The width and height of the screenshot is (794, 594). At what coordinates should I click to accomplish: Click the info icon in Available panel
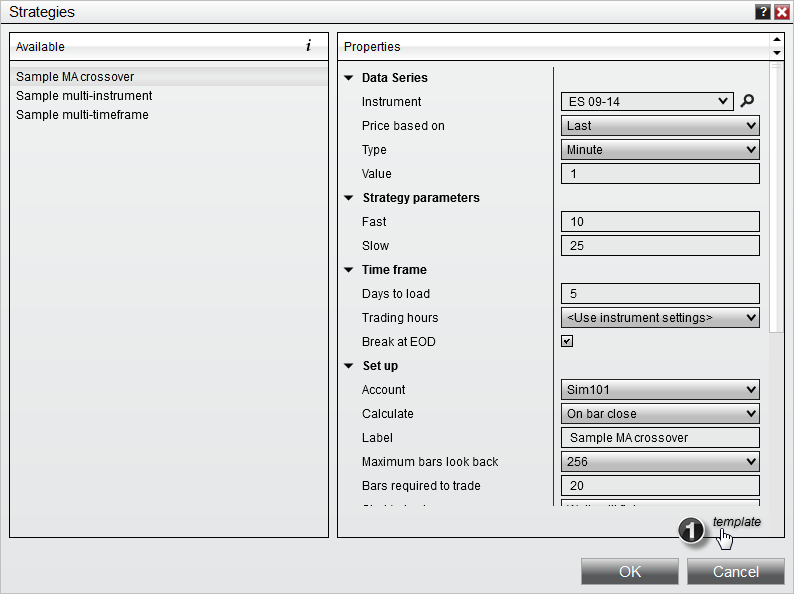point(308,46)
